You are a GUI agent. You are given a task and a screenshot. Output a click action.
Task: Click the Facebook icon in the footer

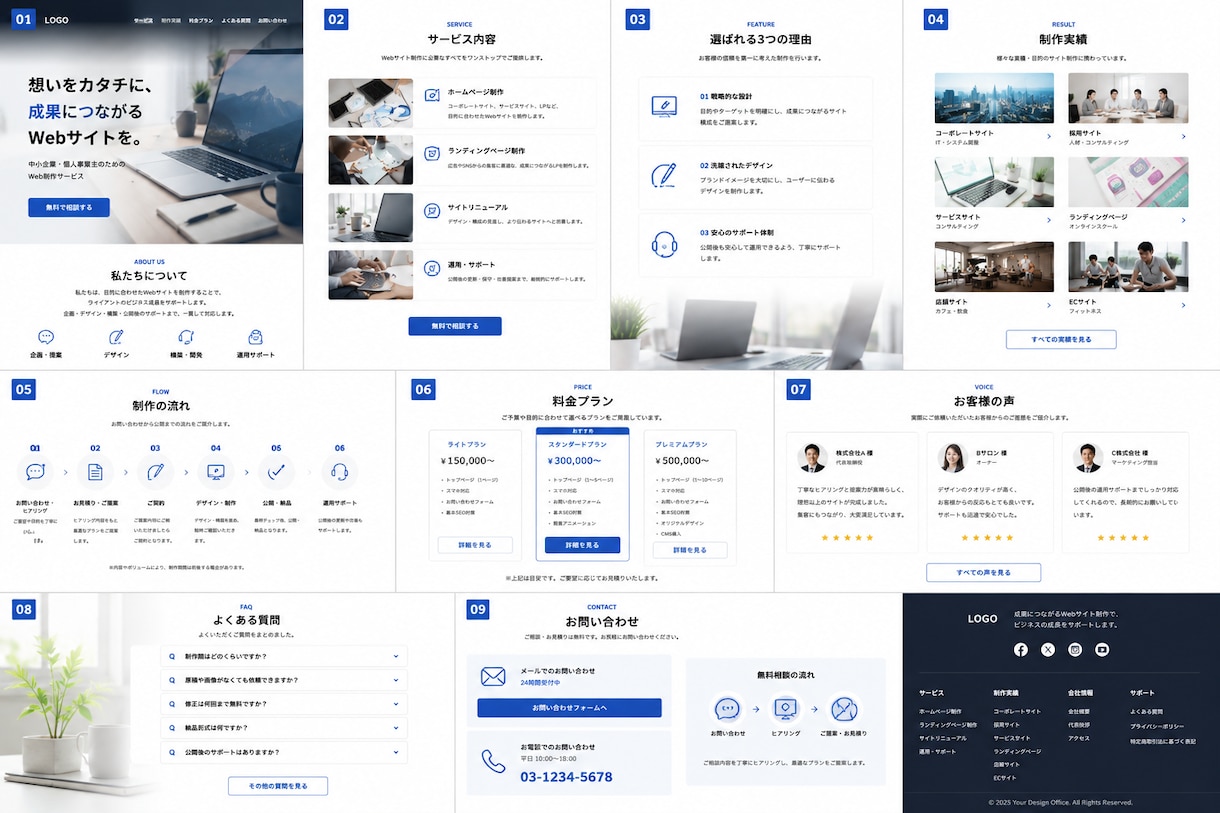coord(1020,649)
